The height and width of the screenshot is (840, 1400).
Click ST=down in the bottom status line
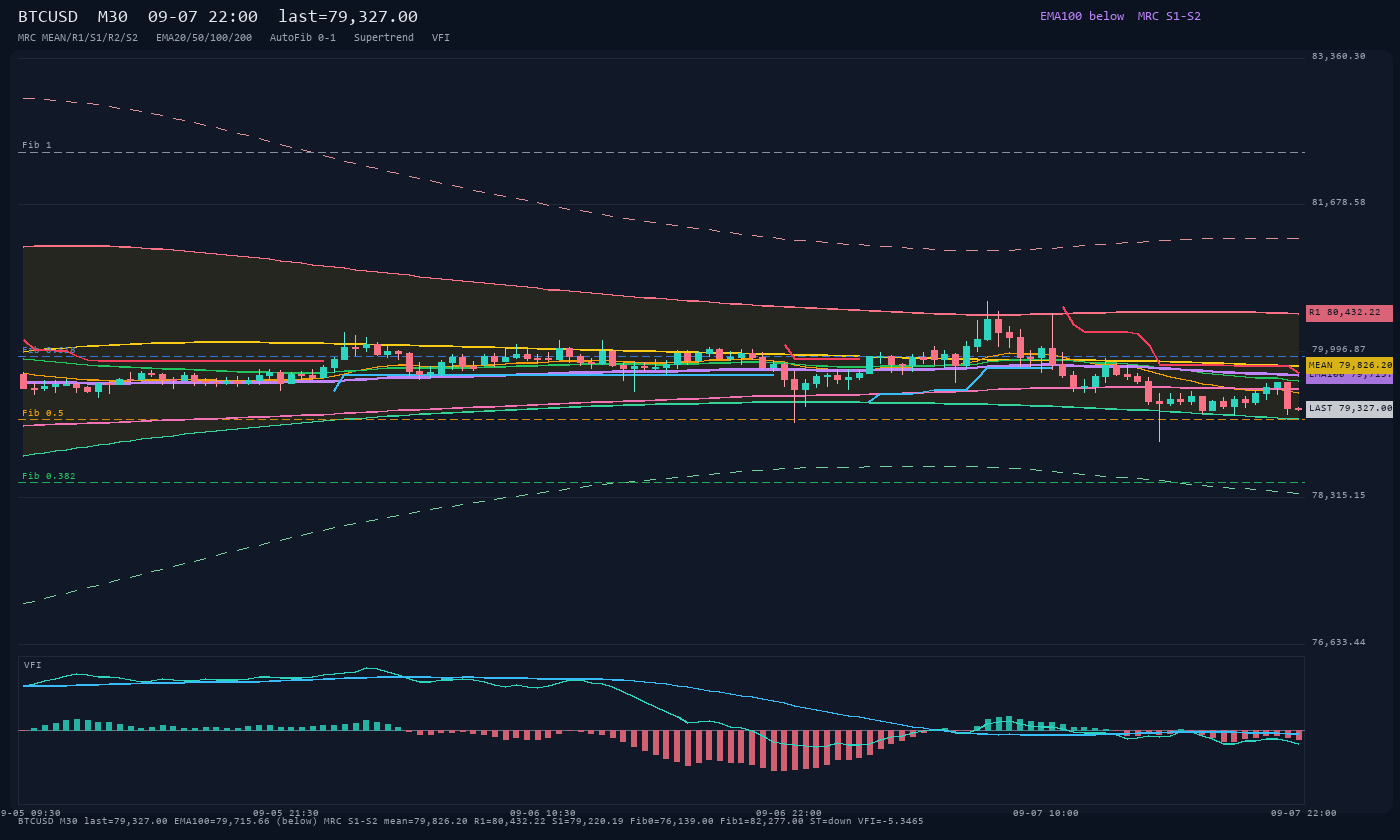[x=831, y=821]
